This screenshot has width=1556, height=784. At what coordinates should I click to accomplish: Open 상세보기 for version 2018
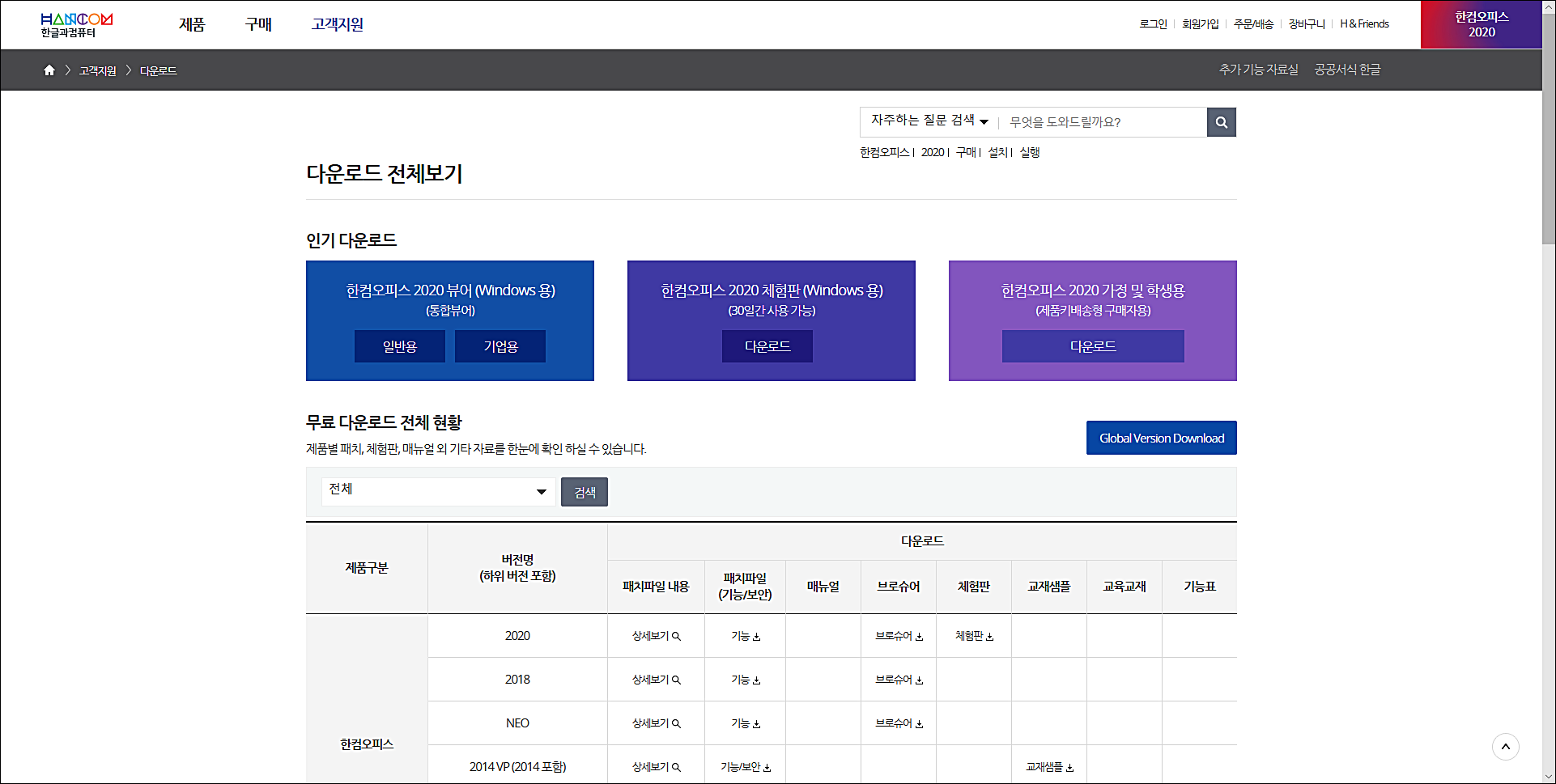coord(656,680)
